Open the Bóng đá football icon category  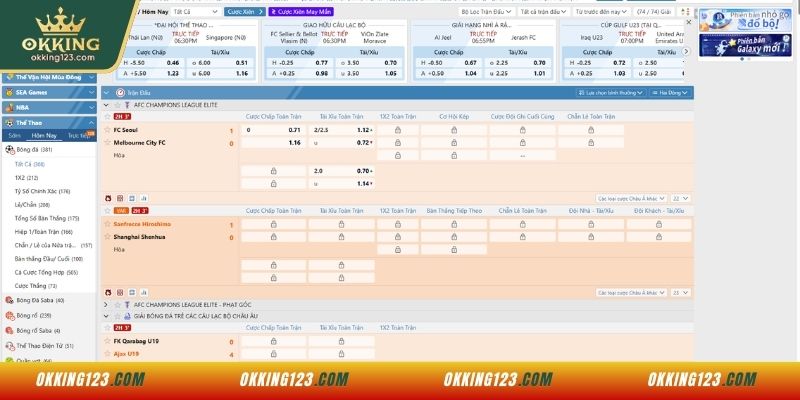pyautogui.click(x=10, y=149)
